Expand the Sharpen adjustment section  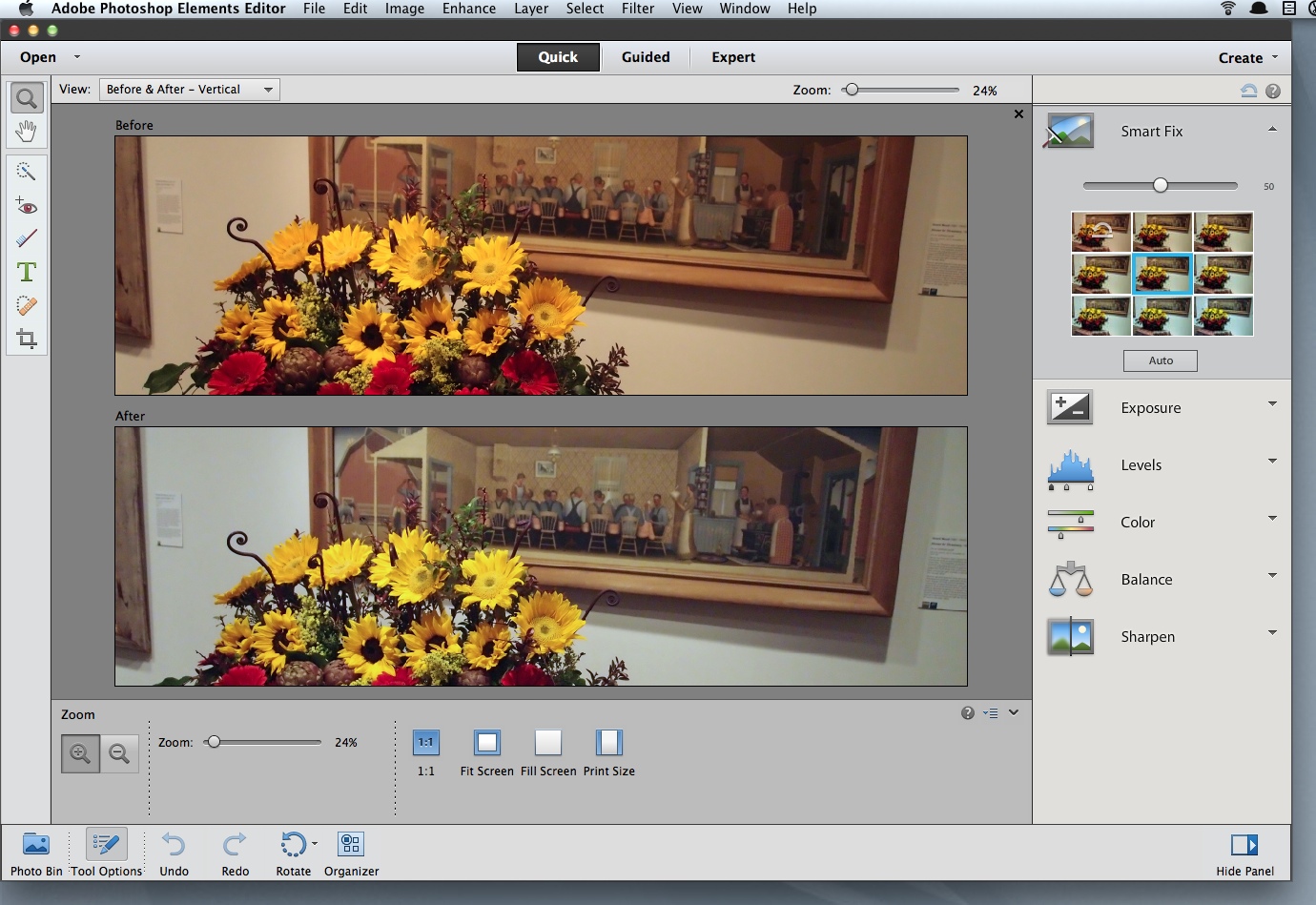pyautogui.click(x=1271, y=633)
